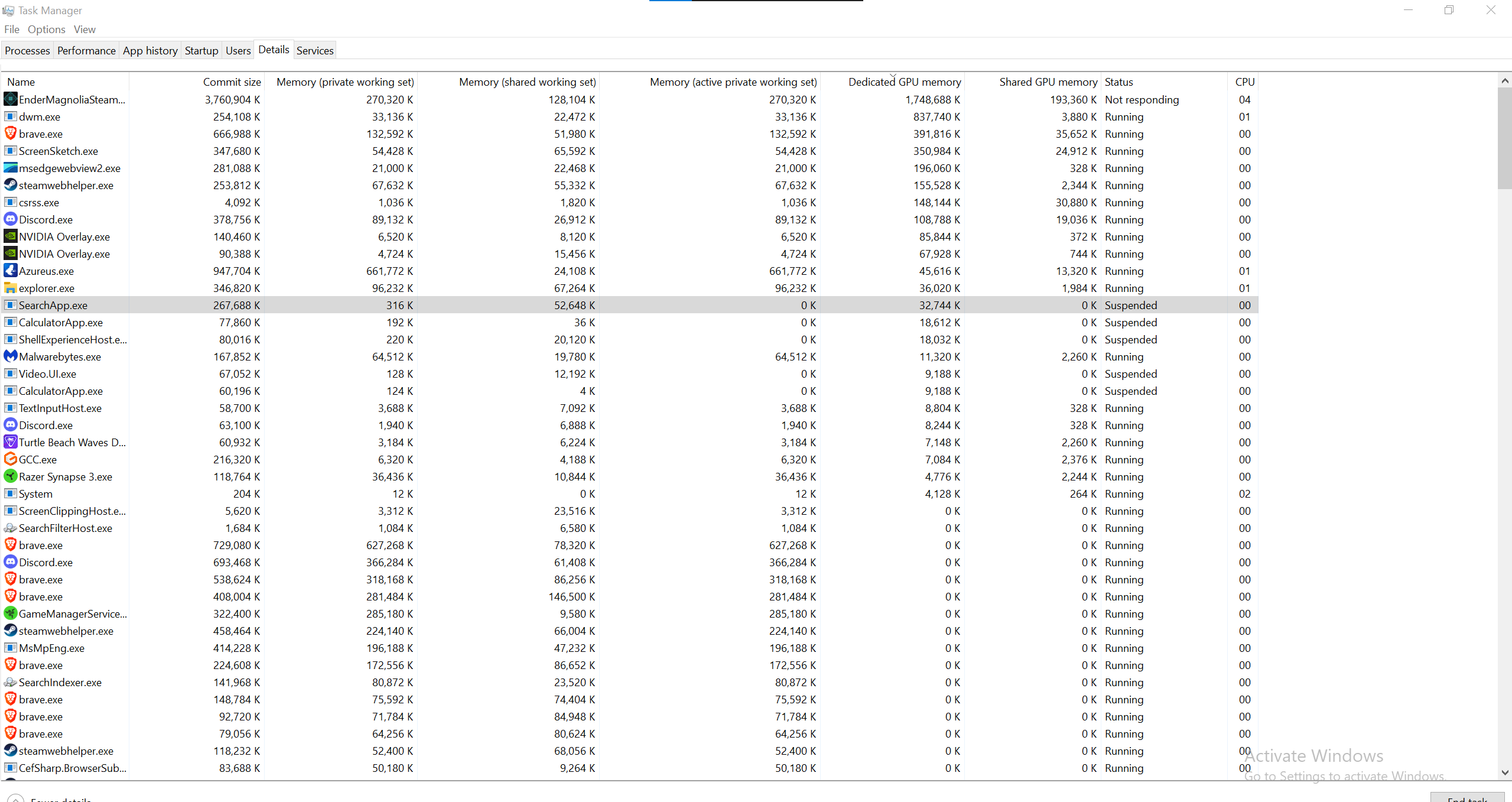Sort by Status column header
1512x802 pixels.
coord(1164,82)
